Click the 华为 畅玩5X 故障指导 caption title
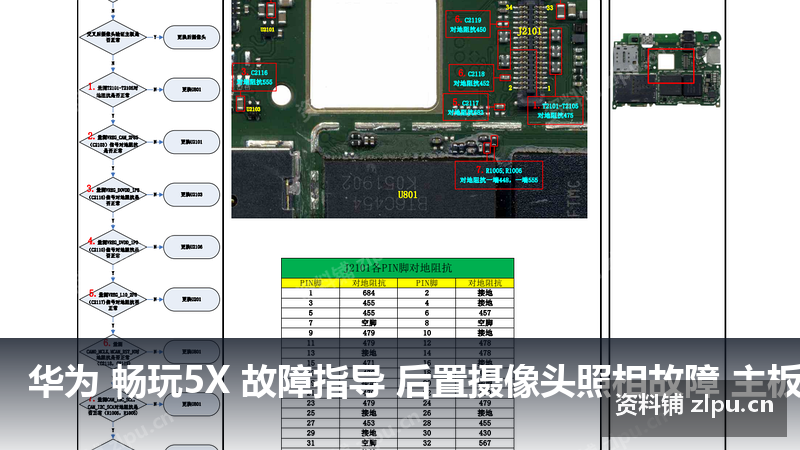Image resolution: width=800 pixels, height=450 pixels. [x=207, y=381]
